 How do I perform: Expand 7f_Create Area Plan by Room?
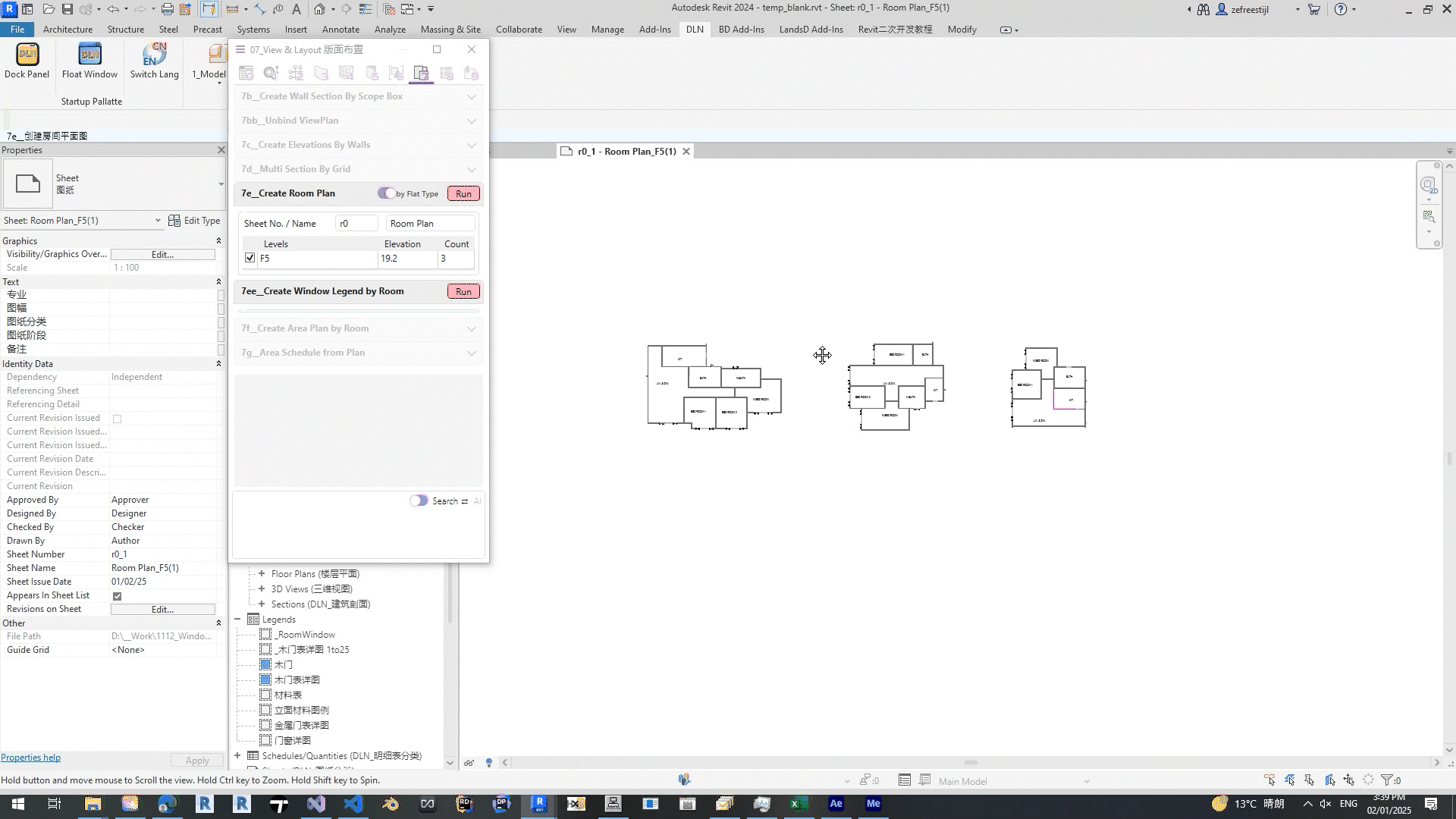coord(472,328)
